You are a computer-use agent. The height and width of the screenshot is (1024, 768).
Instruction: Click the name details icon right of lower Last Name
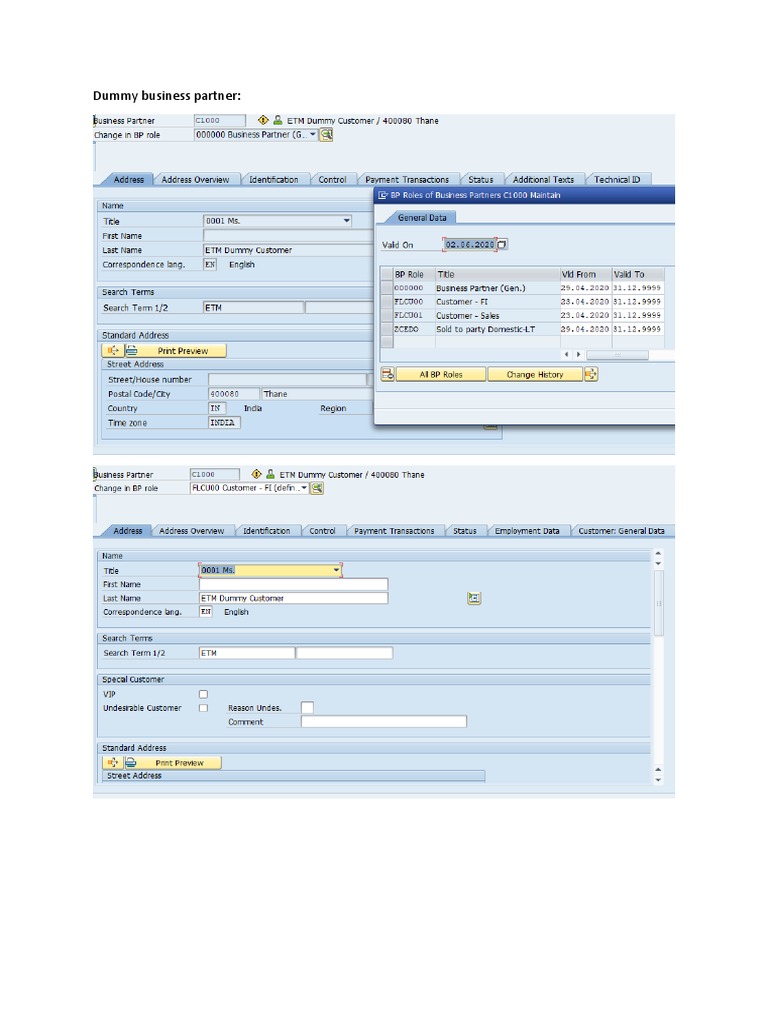[474, 598]
